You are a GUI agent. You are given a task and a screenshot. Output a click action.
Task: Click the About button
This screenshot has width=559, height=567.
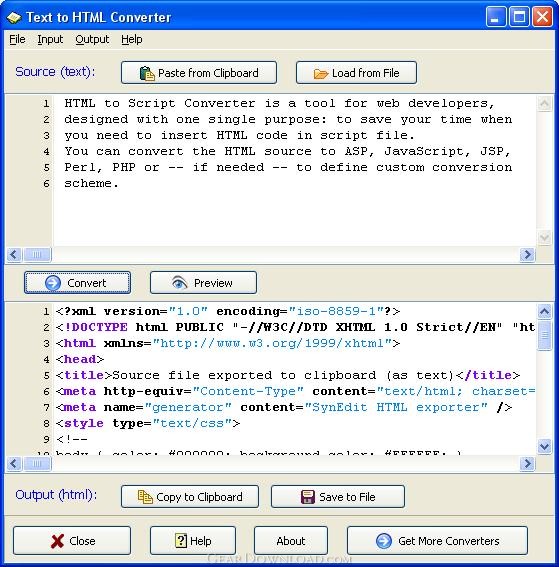pos(291,541)
